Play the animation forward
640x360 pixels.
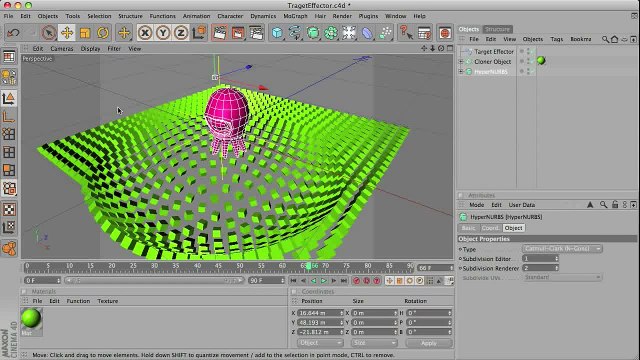(x=324, y=281)
